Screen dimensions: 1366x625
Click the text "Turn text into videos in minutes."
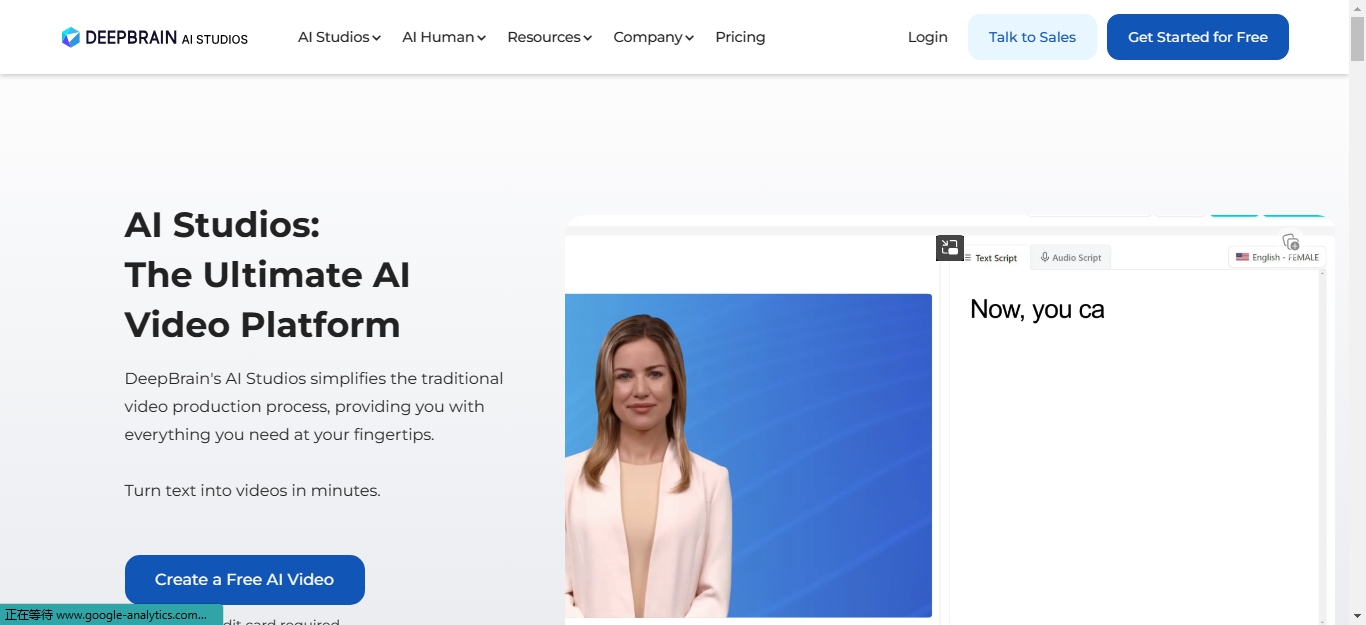252,491
